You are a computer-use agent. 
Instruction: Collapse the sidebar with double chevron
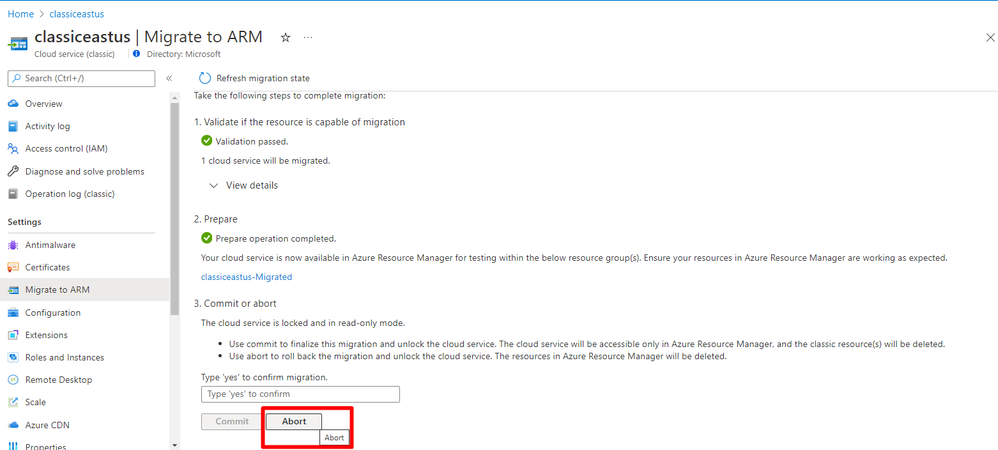[x=169, y=78]
